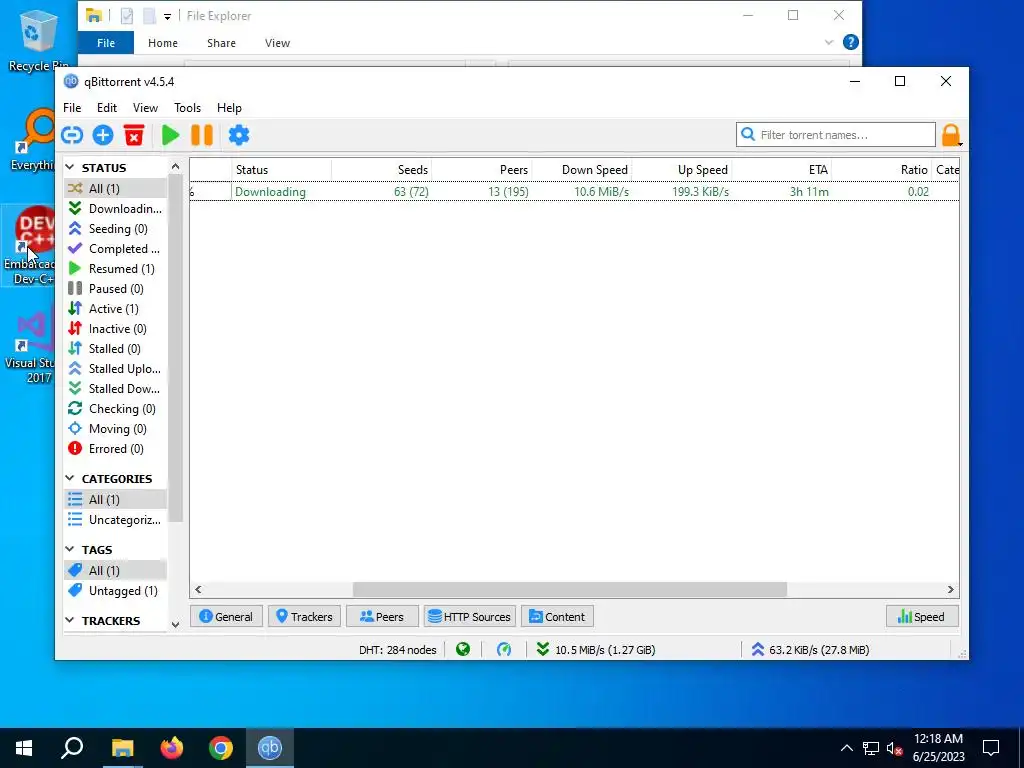The height and width of the screenshot is (768, 1024).
Task: Open qBittorrent File menu
Action: pyautogui.click(x=72, y=108)
